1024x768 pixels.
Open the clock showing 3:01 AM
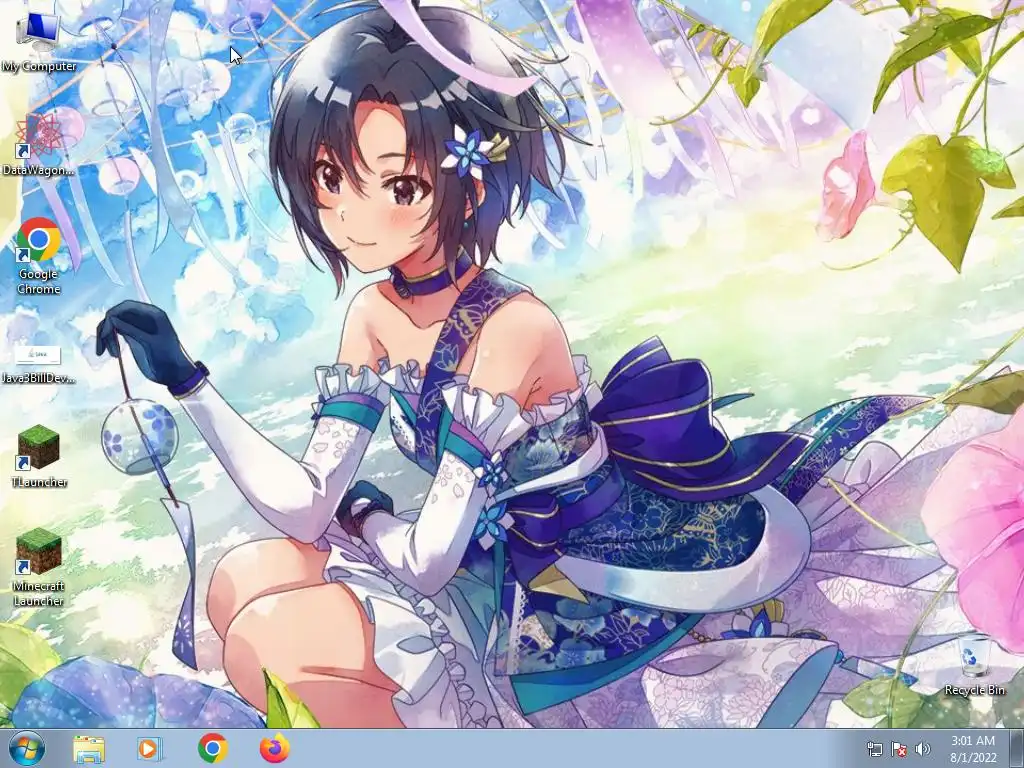[x=973, y=749]
